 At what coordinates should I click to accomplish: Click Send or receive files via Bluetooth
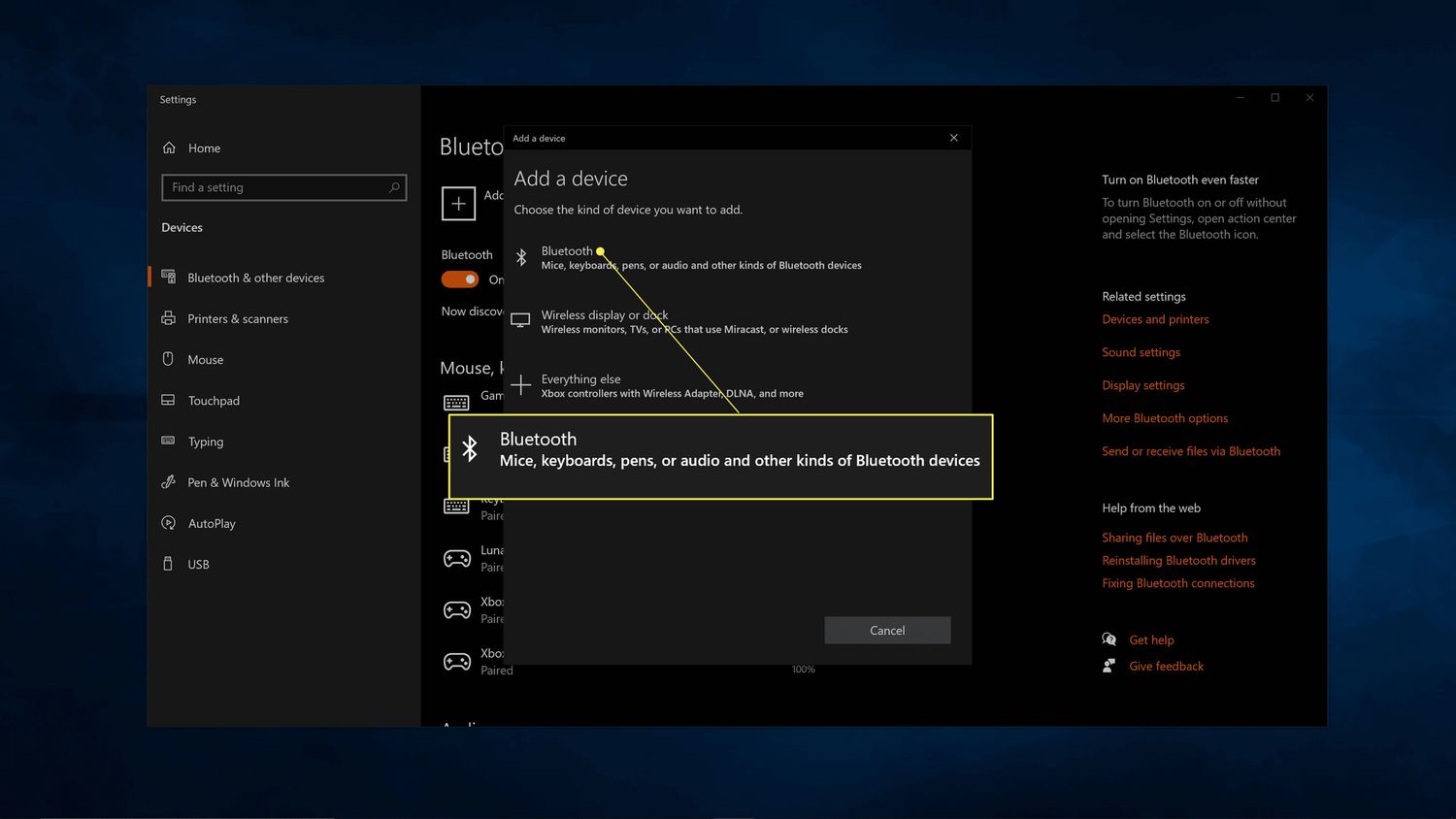click(x=1190, y=451)
